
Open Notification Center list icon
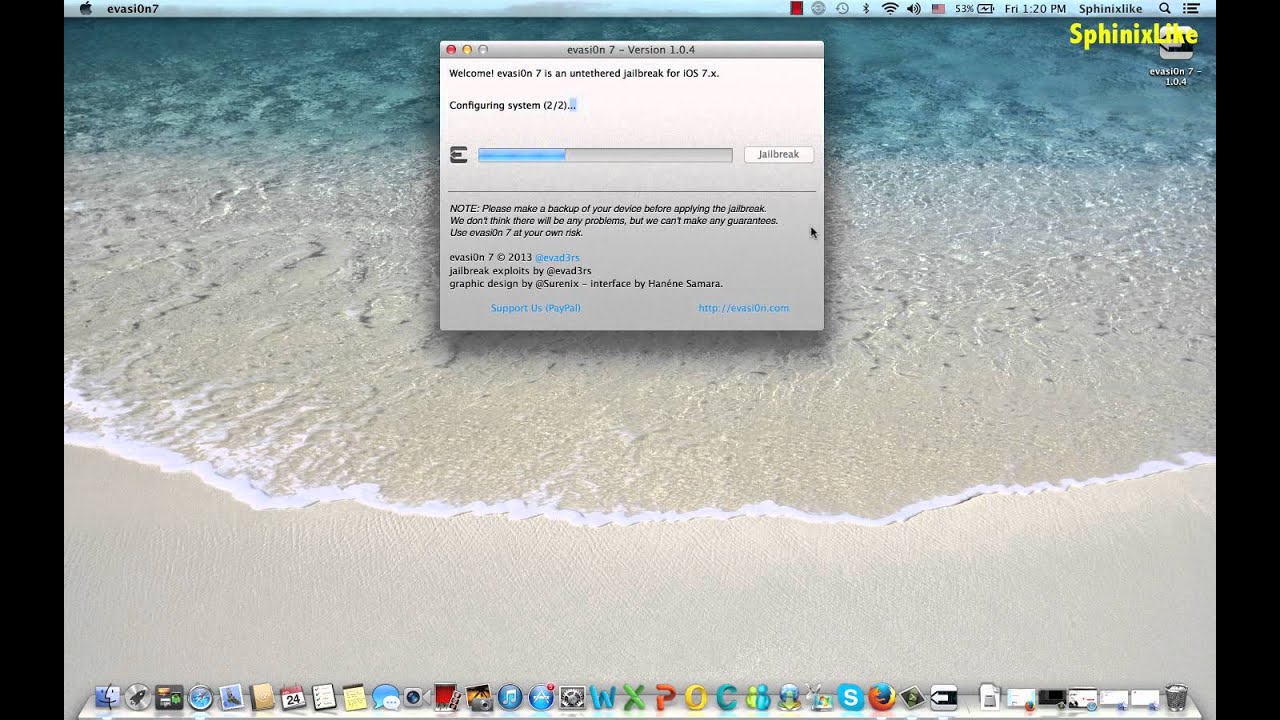click(1191, 8)
